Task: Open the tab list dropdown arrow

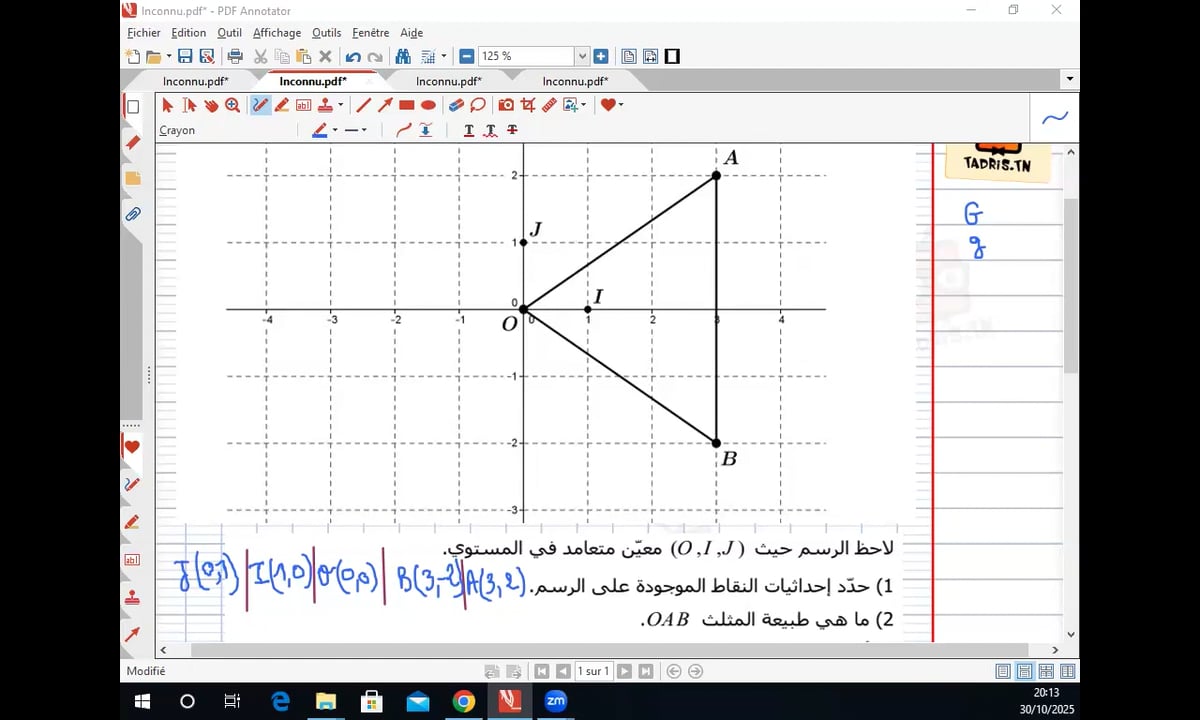Action: tap(1070, 80)
